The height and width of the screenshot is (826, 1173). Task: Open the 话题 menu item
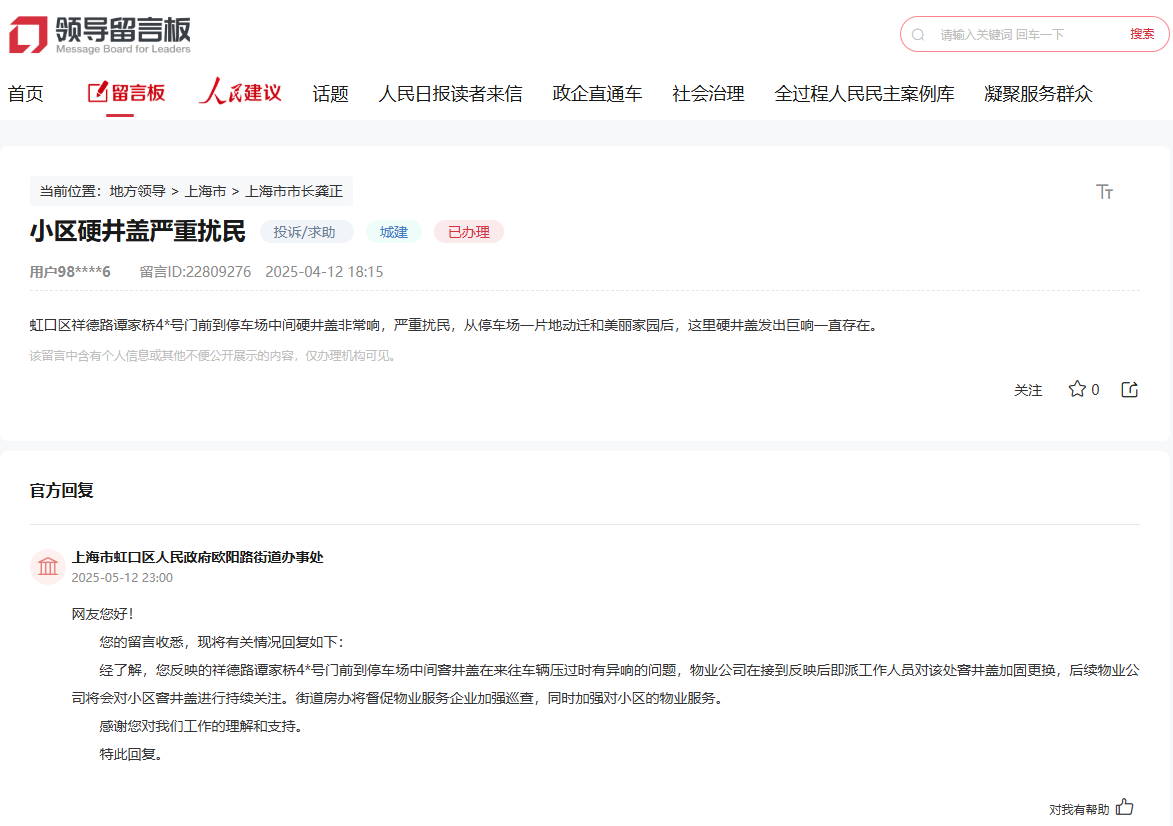coord(330,94)
